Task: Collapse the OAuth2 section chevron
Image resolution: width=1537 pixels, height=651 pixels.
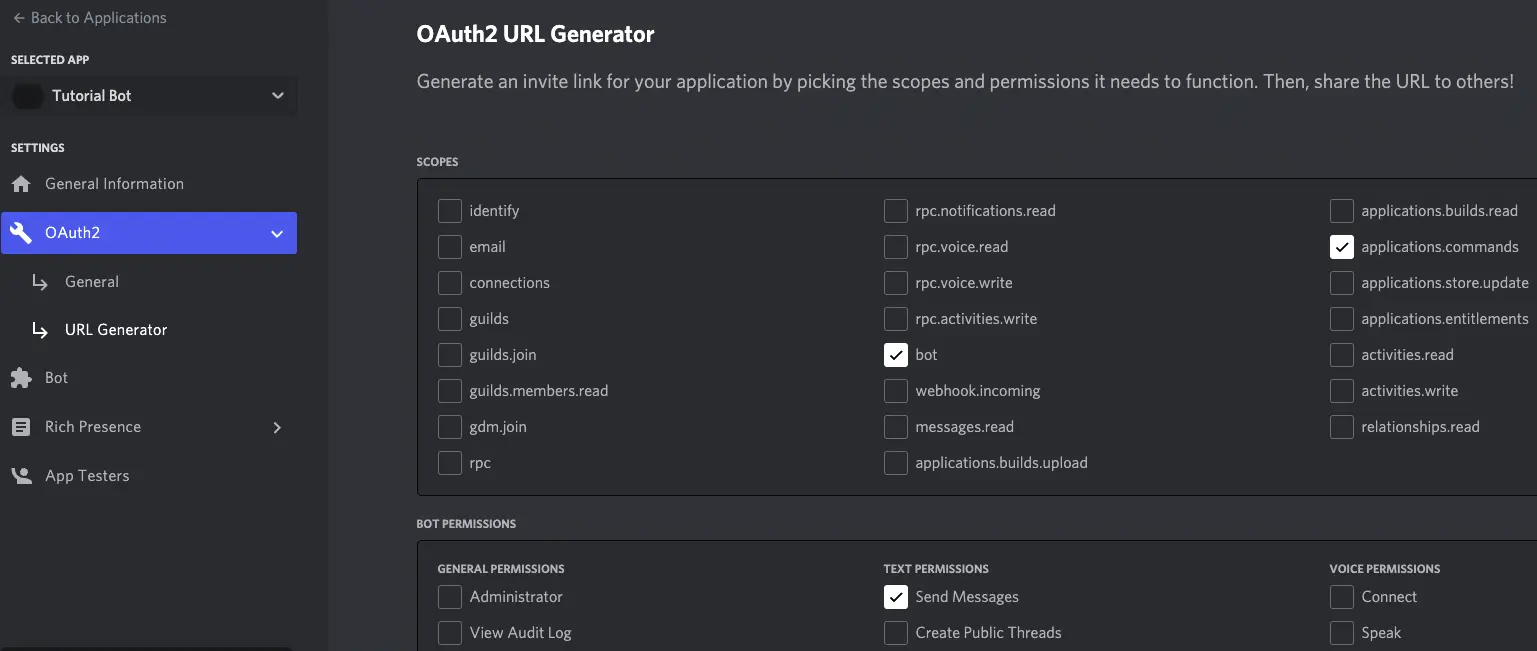Action: point(277,233)
